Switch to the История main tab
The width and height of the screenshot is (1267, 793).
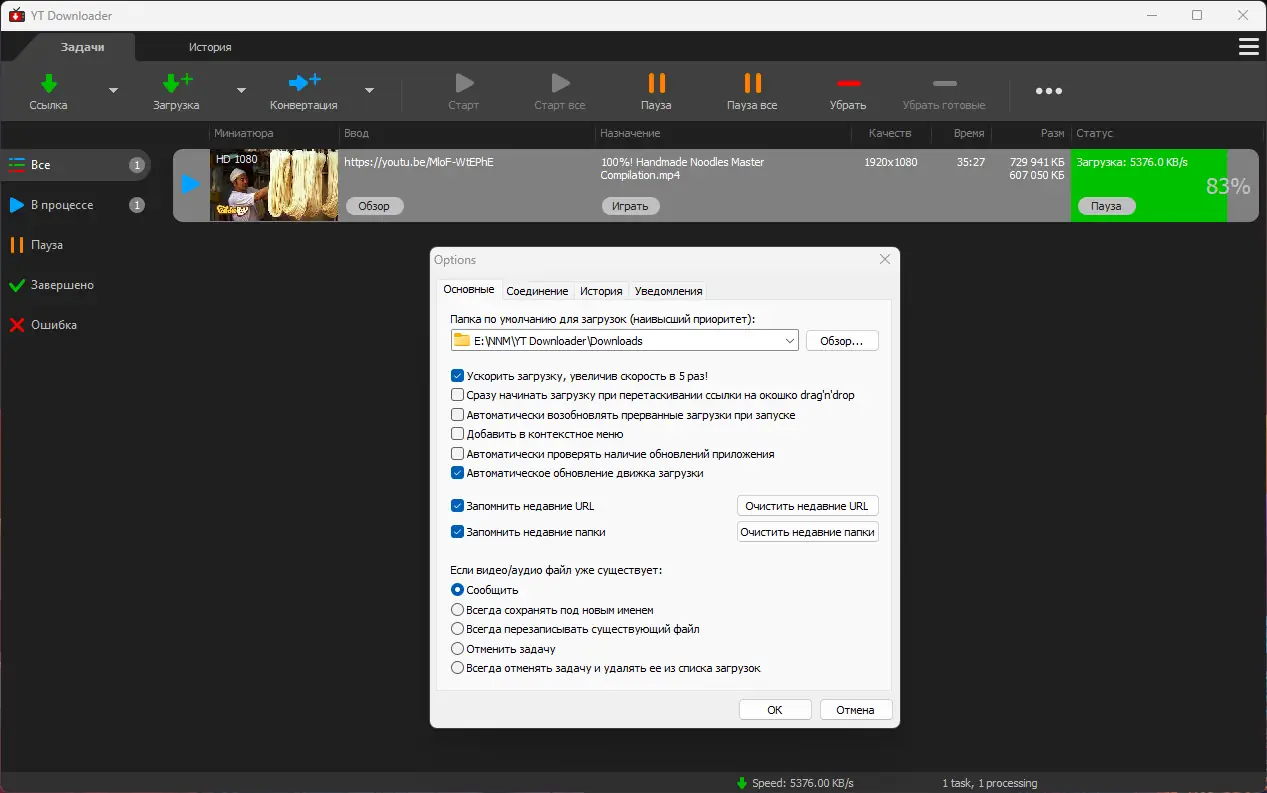[x=210, y=47]
